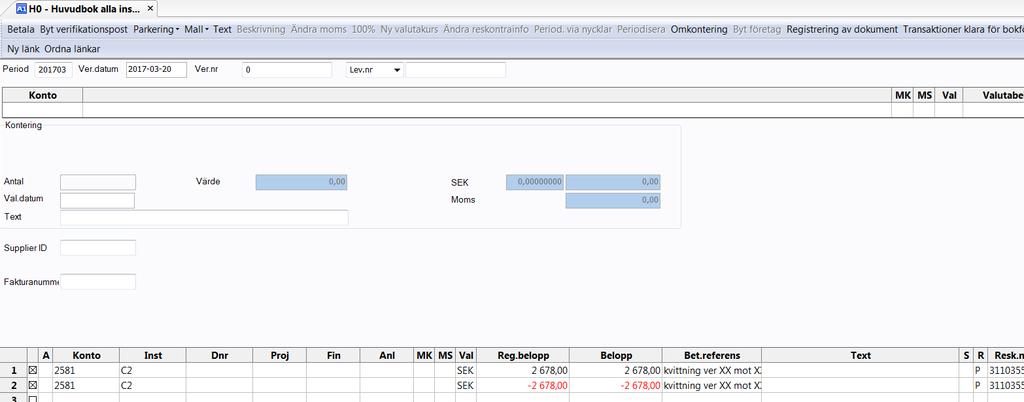Click the MK header in upper grid
Screen dimensions: 1024x402
click(902, 95)
